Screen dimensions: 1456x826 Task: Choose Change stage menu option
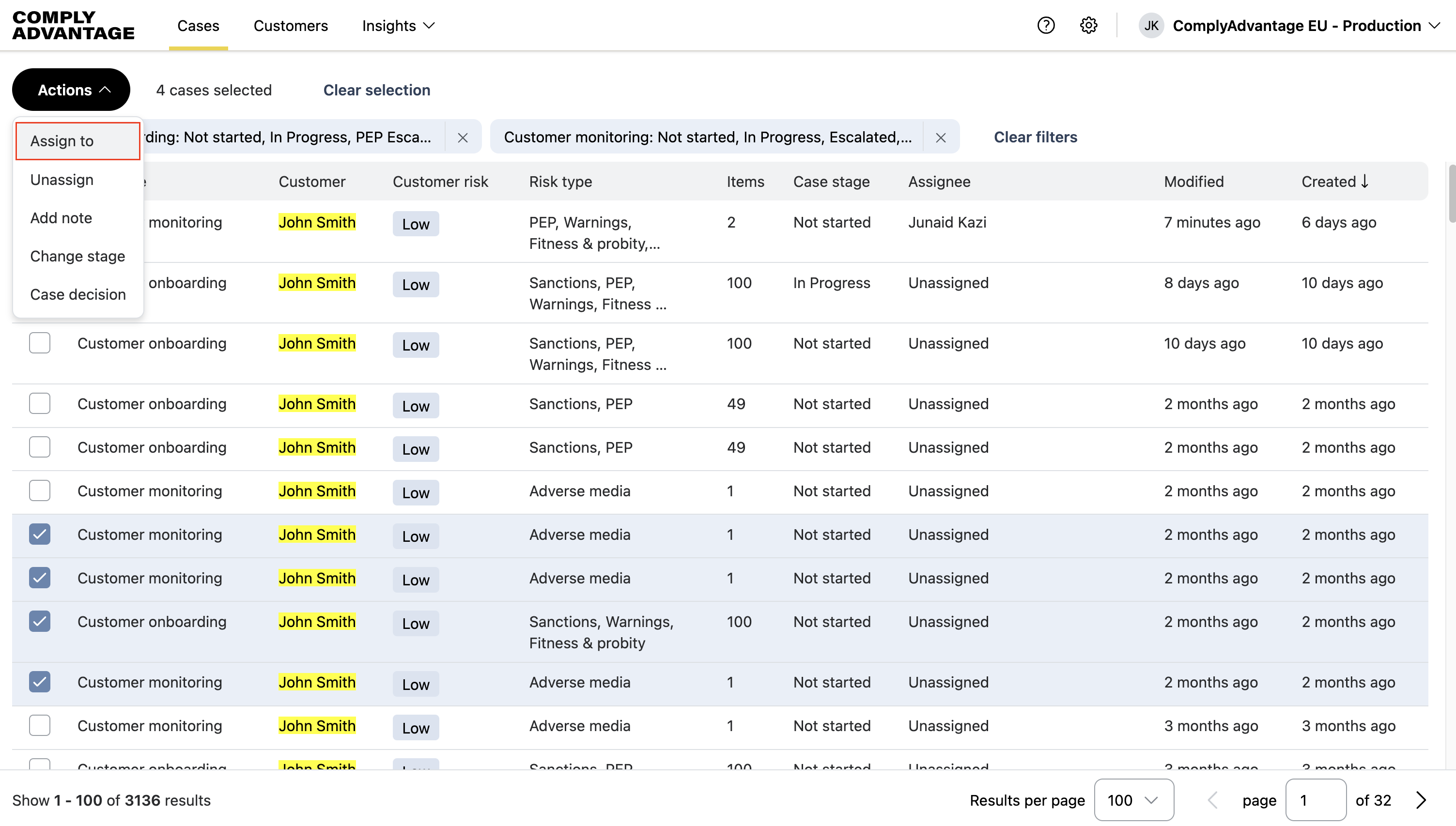click(77, 257)
